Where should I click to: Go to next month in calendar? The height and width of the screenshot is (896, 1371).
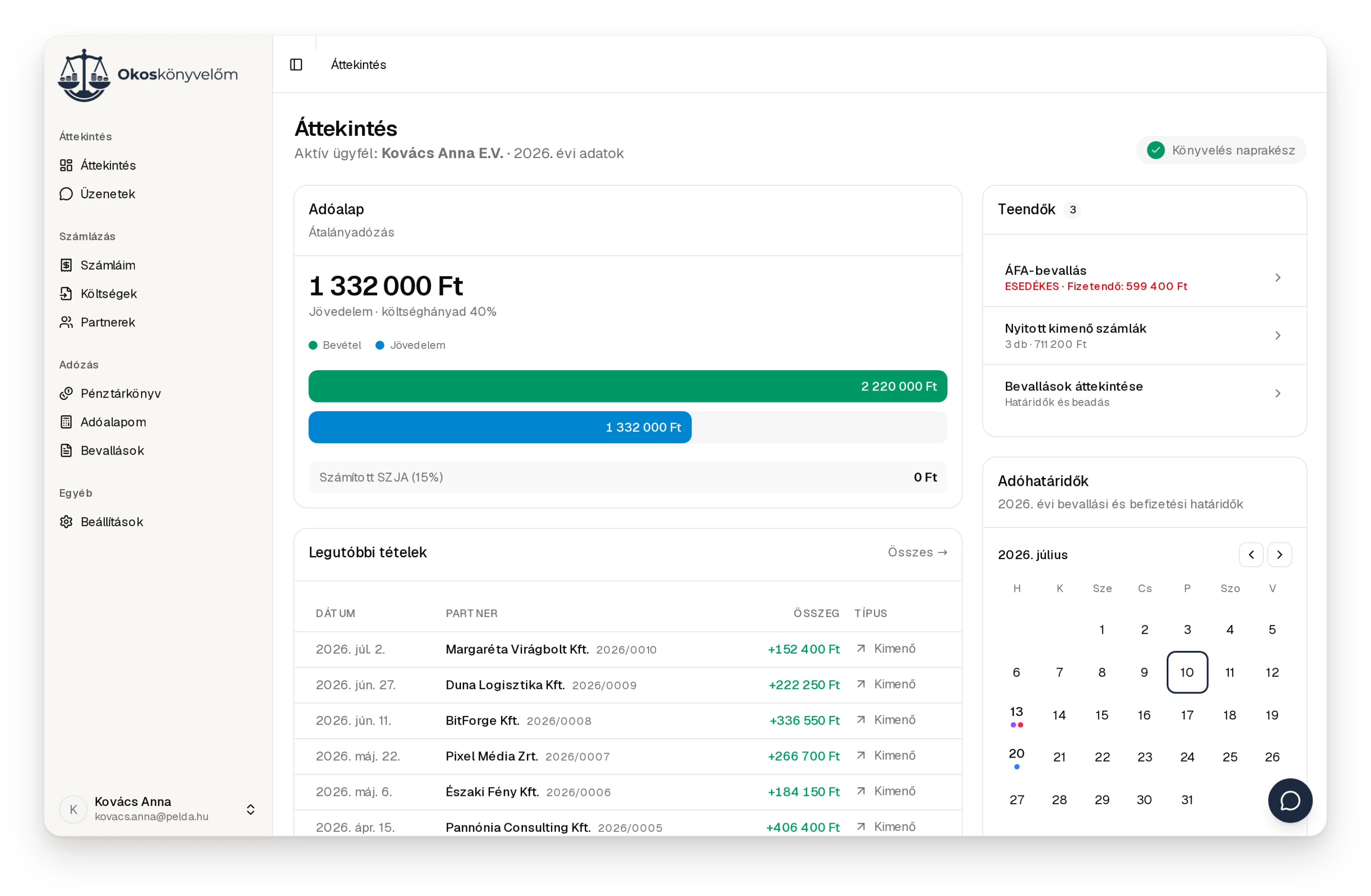coord(1280,555)
